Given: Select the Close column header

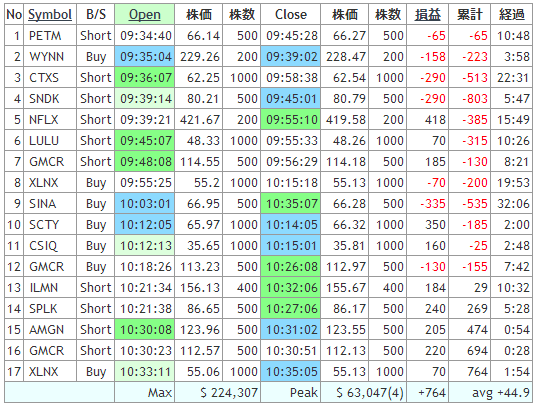Looking at the screenshot, I should coord(291,14).
